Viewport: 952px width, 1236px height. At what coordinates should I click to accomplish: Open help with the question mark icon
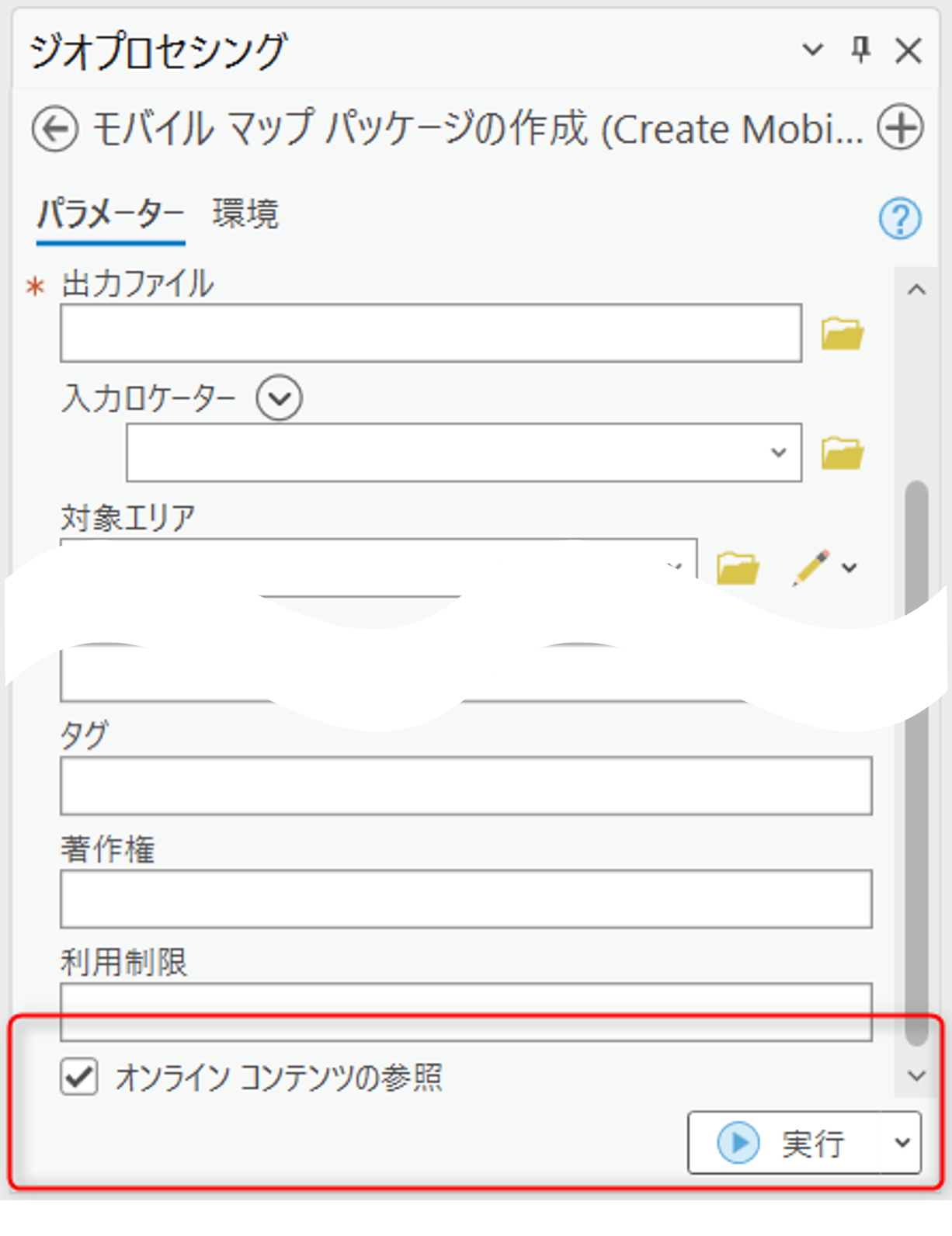tap(900, 218)
